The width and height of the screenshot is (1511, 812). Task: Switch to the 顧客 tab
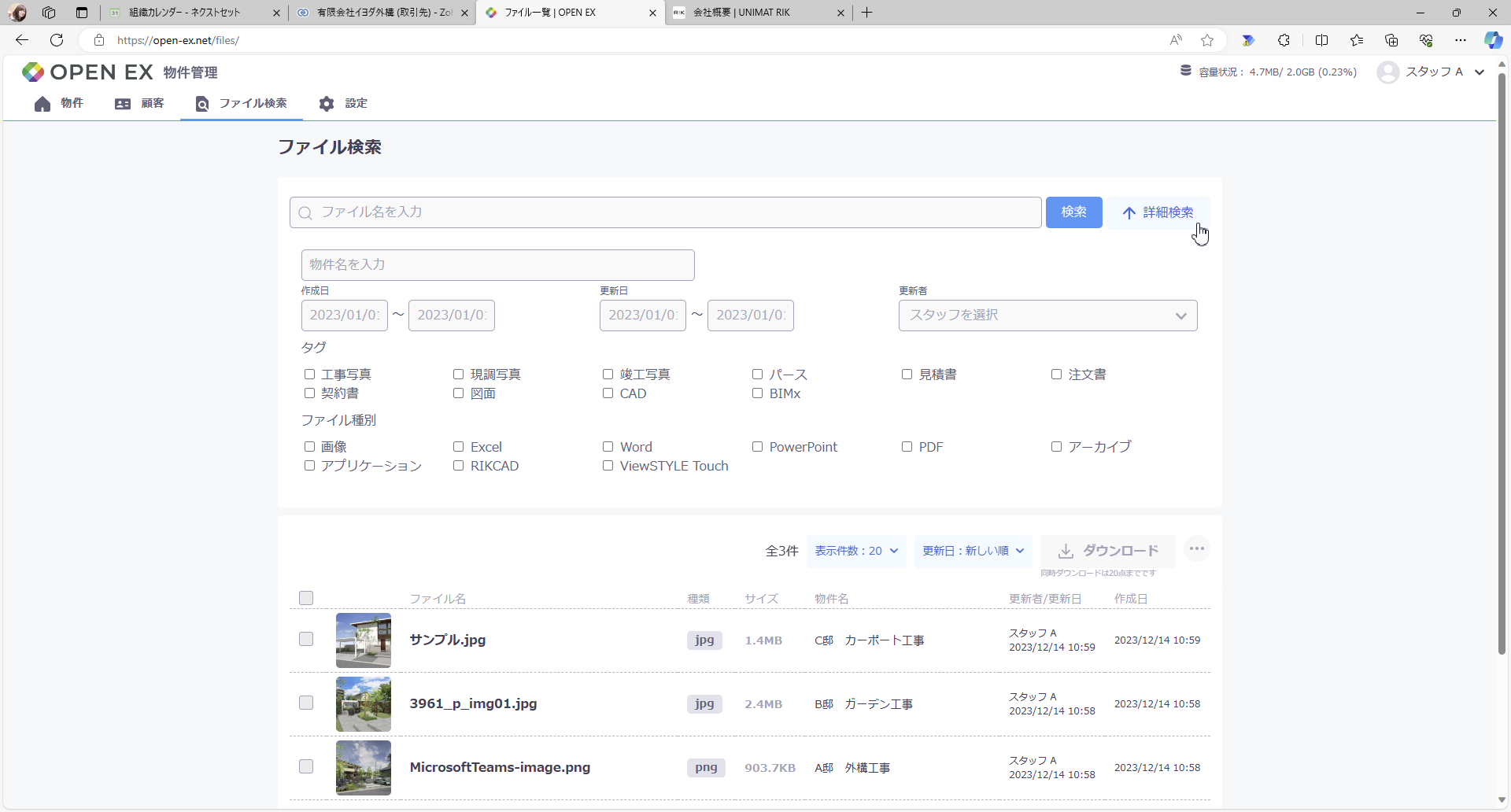tap(139, 103)
